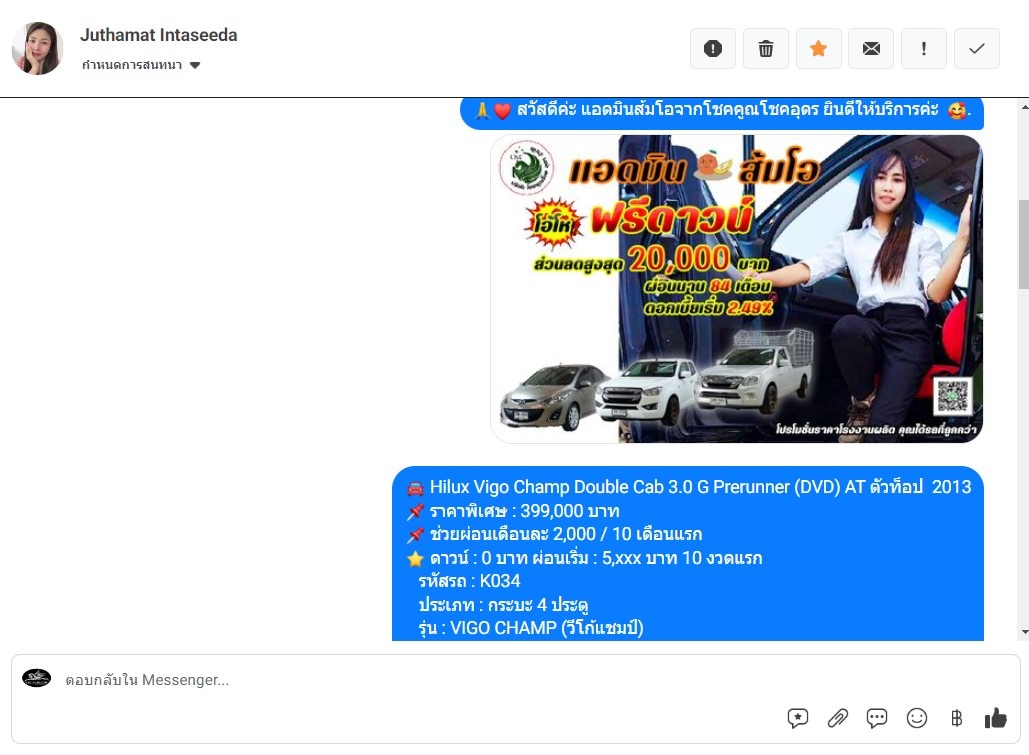Open saved replies star bubble icon
The height and width of the screenshot is (755, 1029).
tap(797, 718)
